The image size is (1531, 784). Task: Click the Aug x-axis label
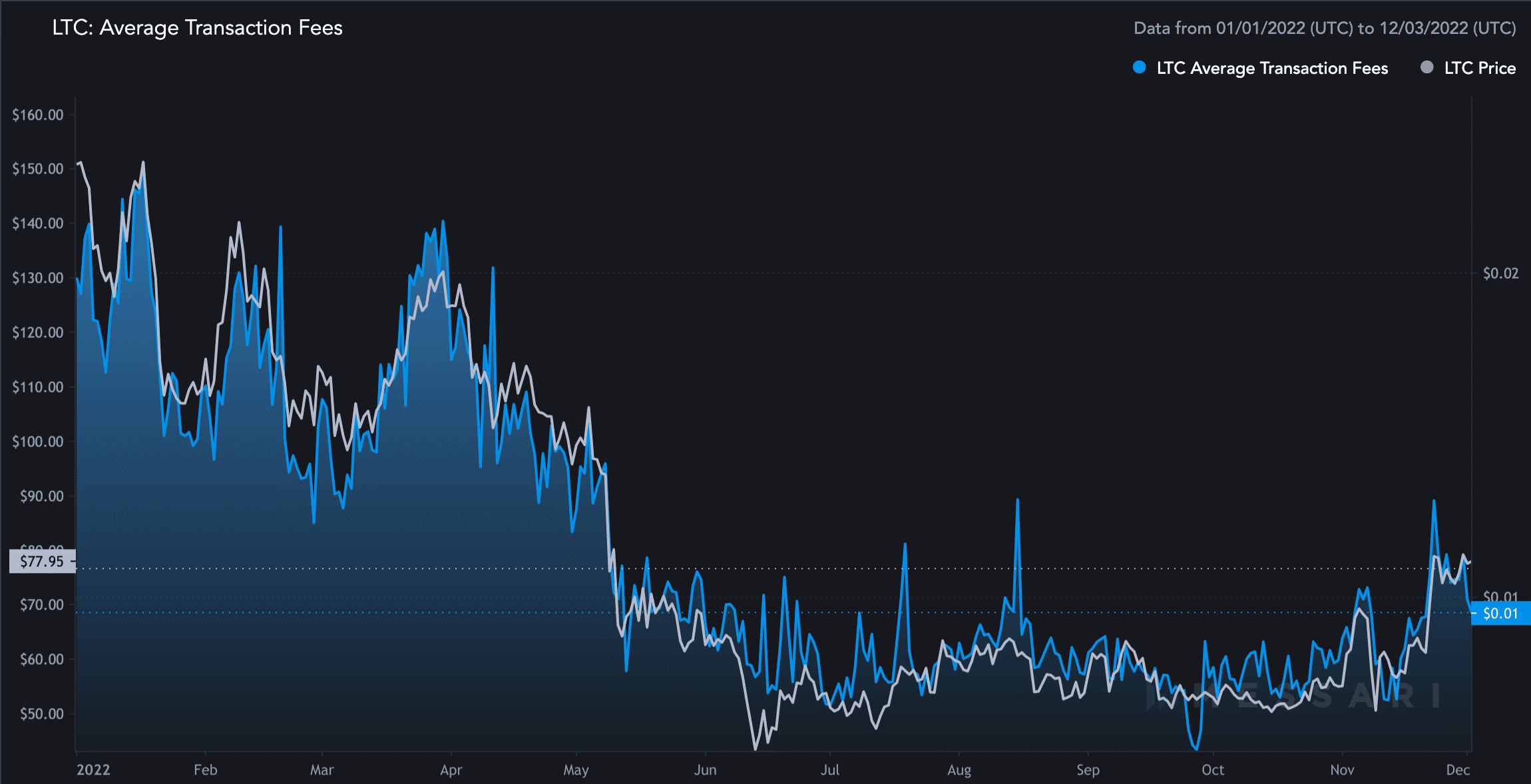point(959,770)
